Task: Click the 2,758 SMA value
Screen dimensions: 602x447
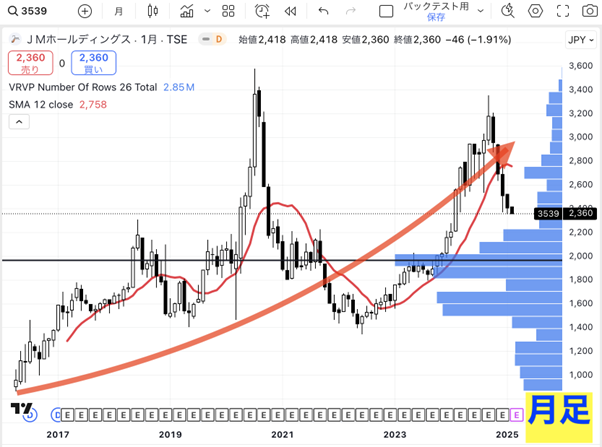Action: coord(93,104)
